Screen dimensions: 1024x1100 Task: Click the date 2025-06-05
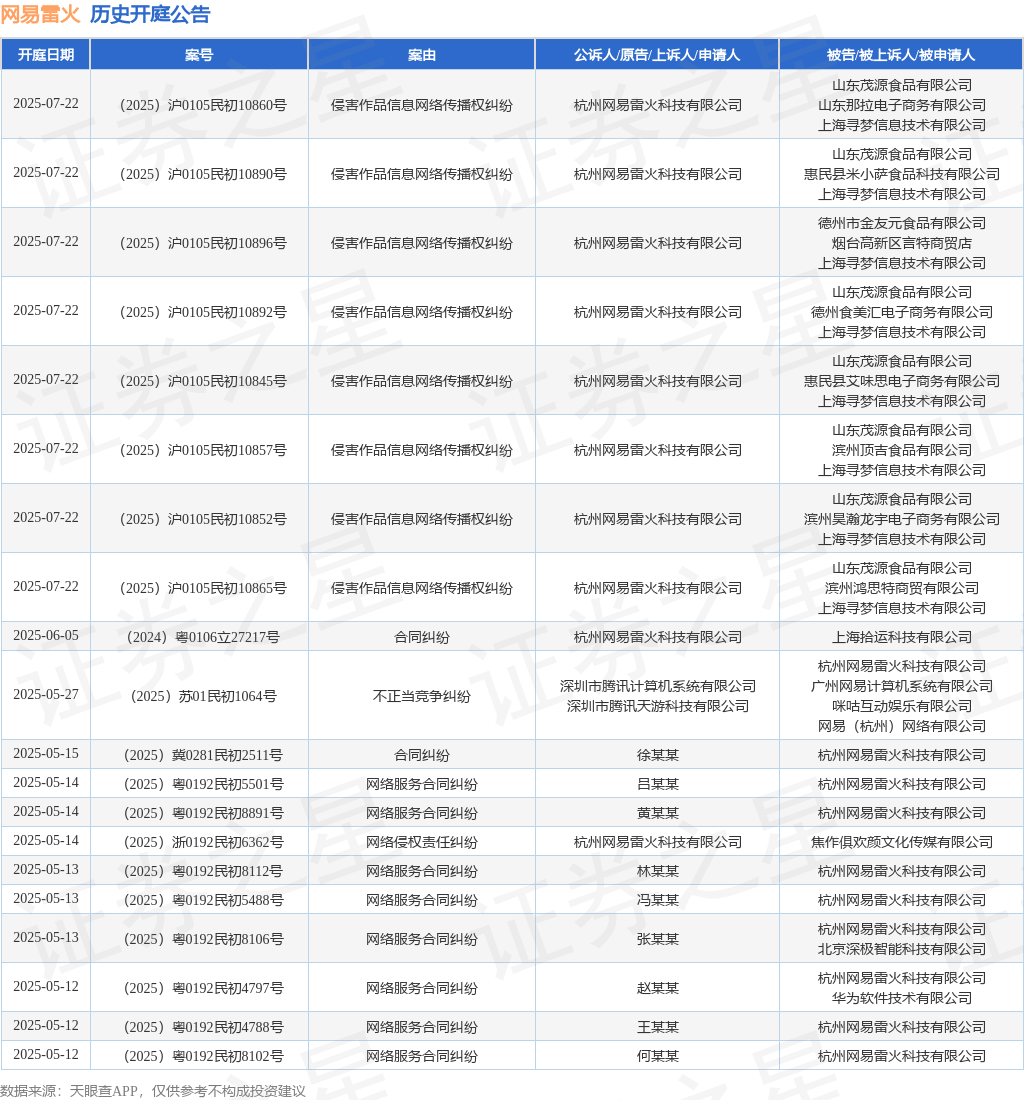pos(46,636)
